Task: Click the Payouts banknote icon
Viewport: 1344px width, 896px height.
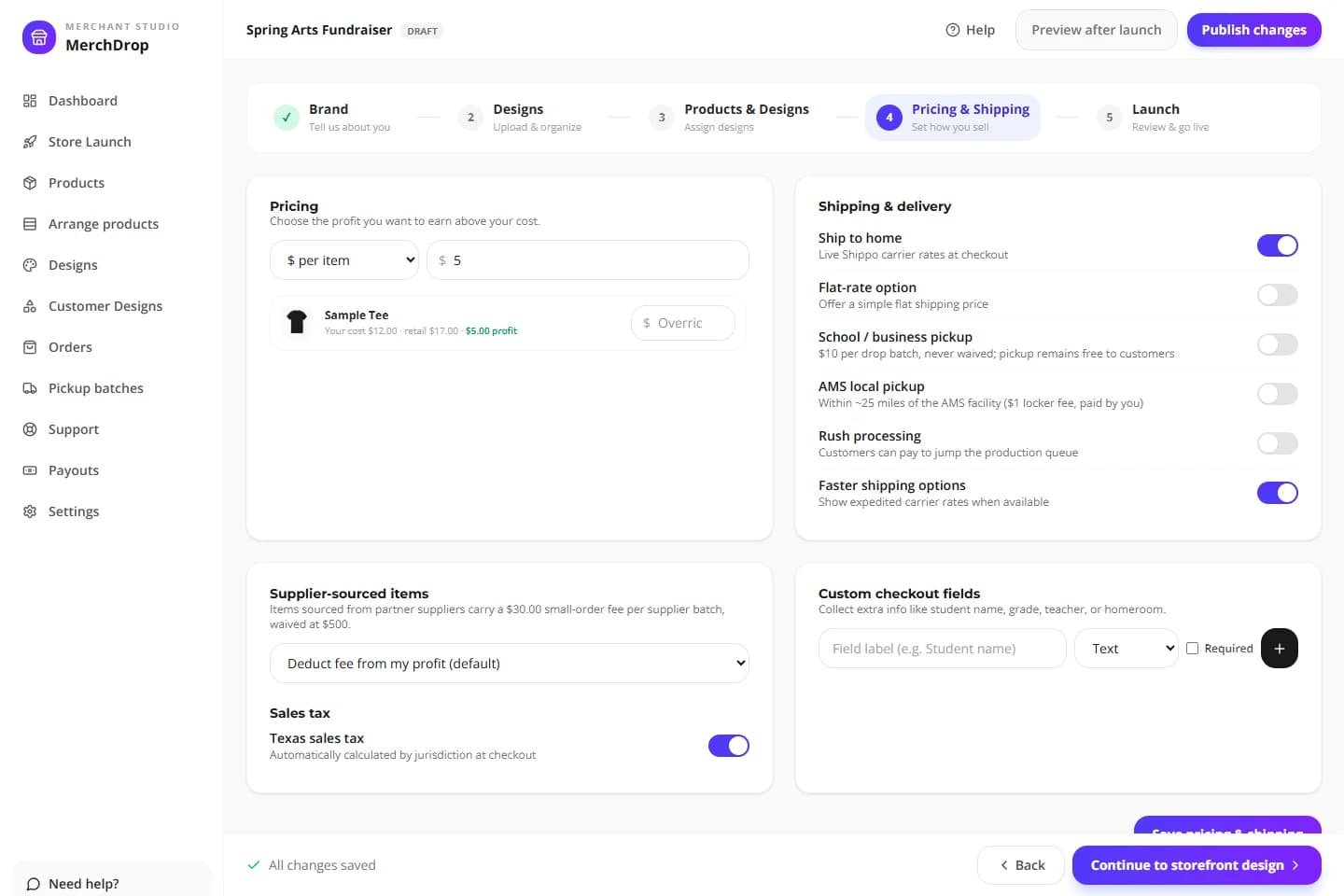Action: point(30,470)
